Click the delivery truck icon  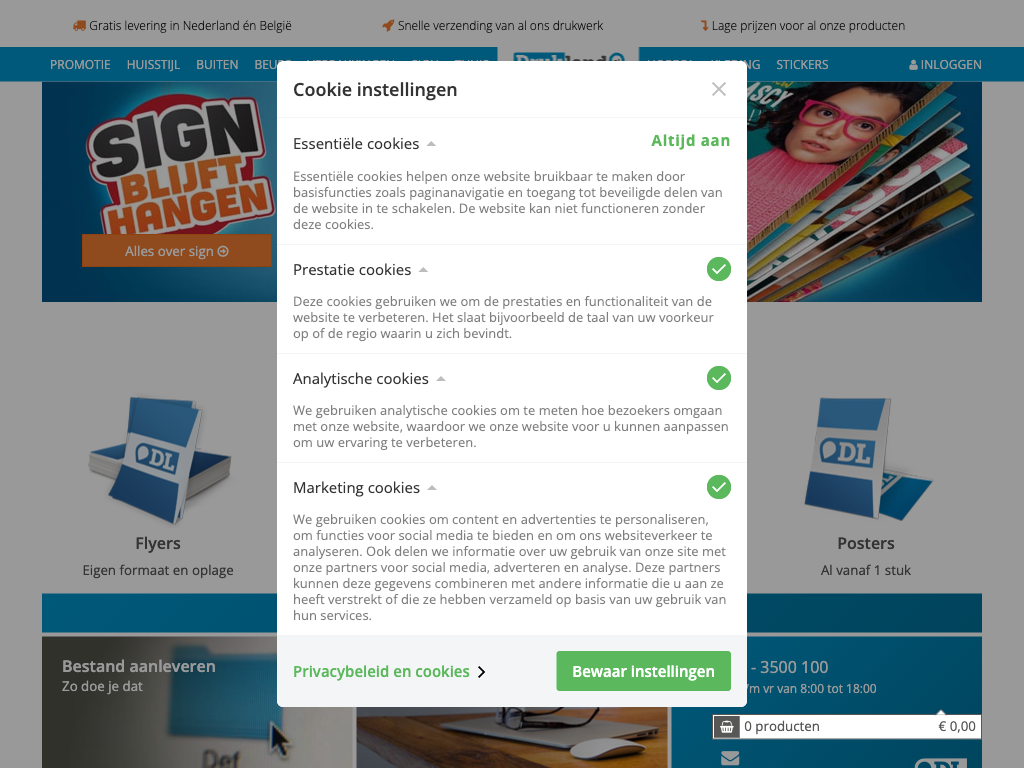[79, 25]
